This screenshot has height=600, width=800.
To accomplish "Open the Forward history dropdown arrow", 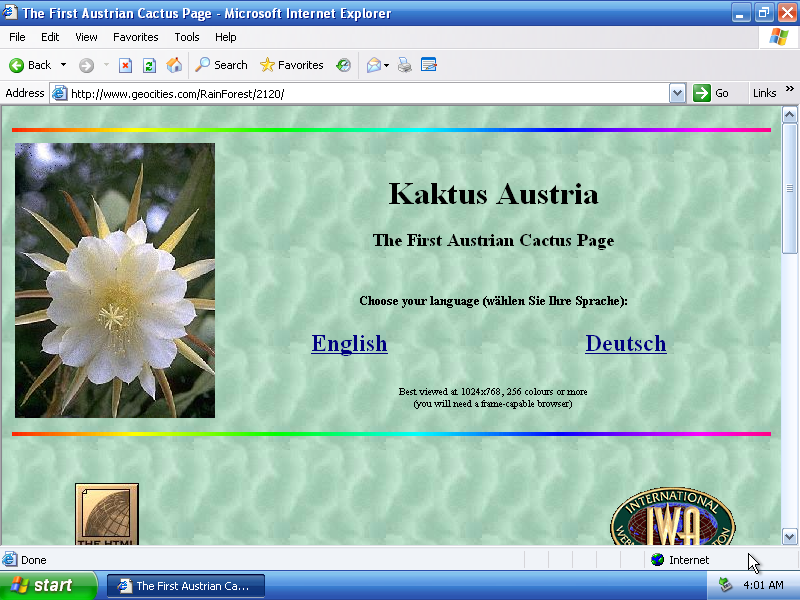I will pos(106,65).
